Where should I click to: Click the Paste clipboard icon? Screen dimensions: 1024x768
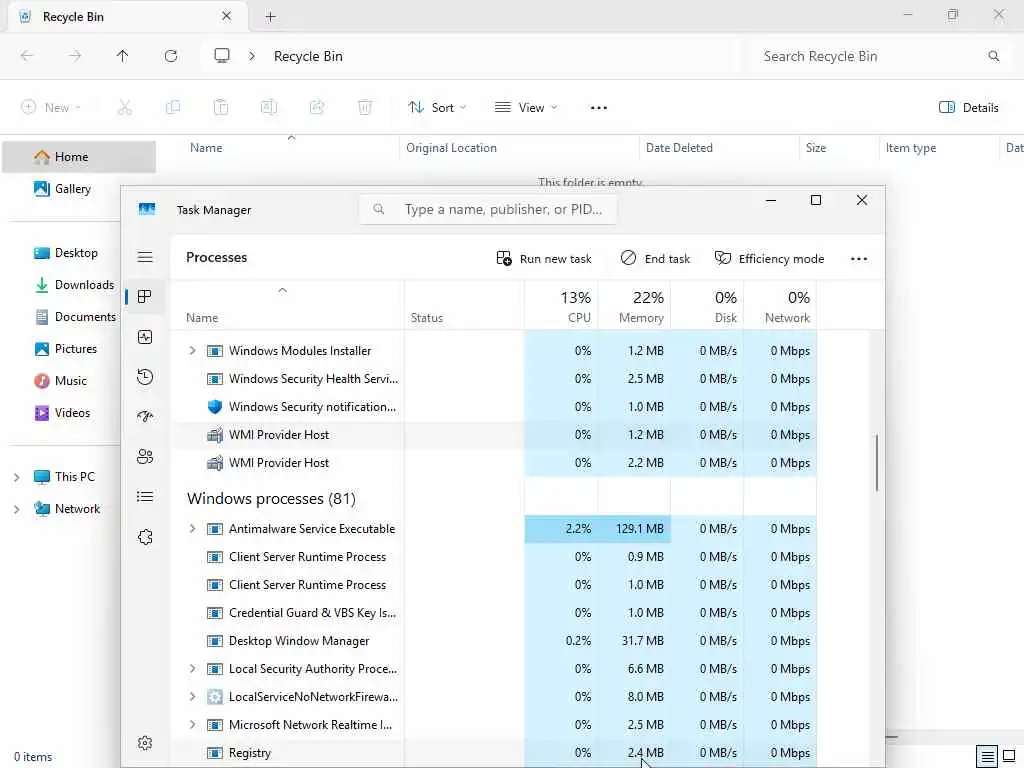(221, 108)
